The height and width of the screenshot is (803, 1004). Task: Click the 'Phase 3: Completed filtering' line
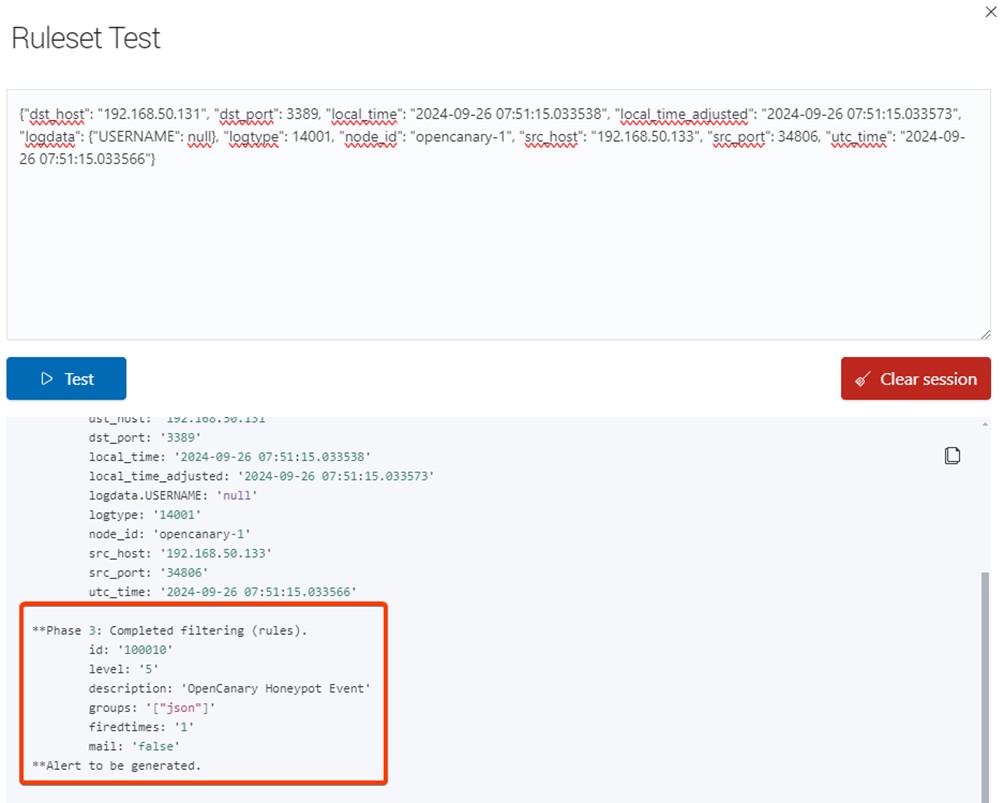click(183, 631)
